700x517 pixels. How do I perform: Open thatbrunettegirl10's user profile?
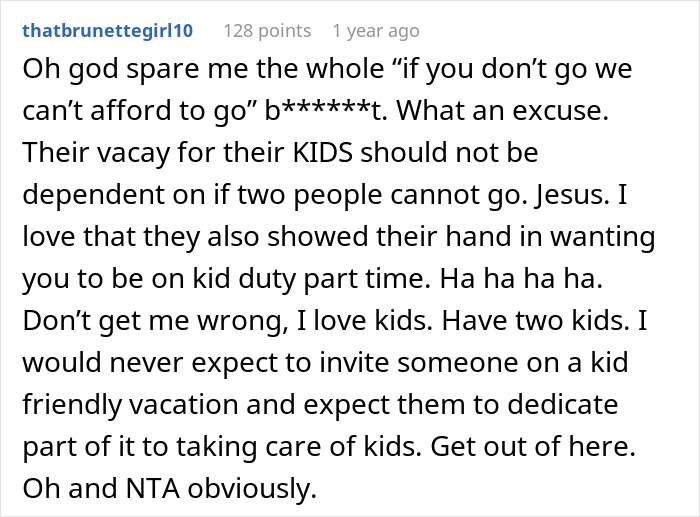tap(109, 31)
